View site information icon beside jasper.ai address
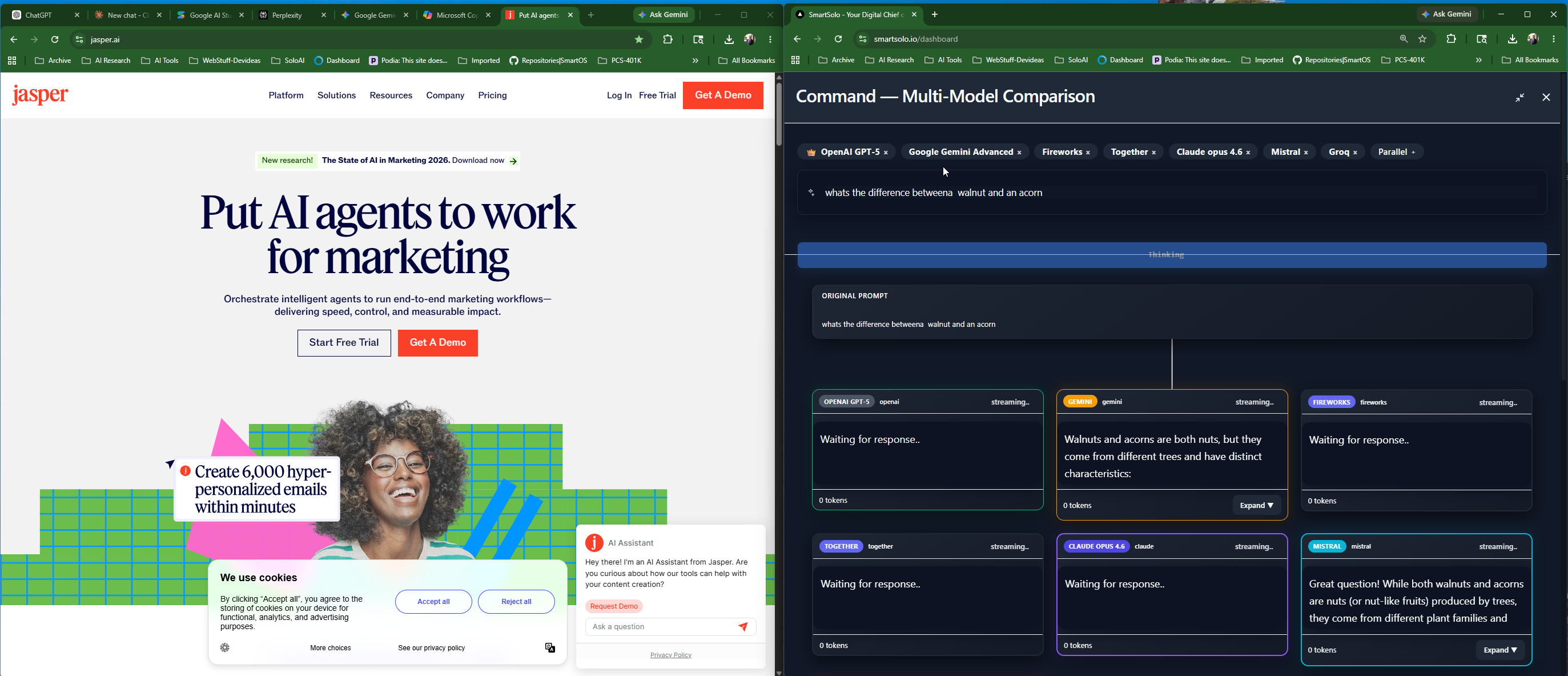 (79, 39)
